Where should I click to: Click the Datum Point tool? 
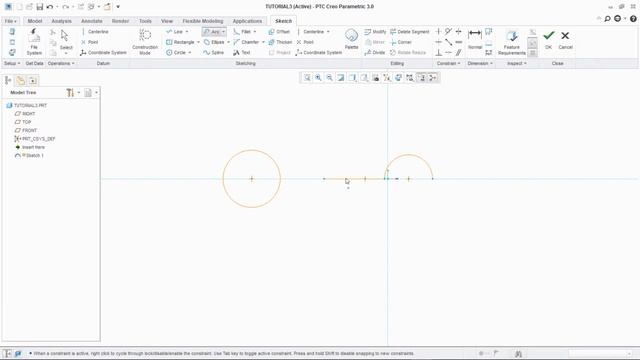point(89,42)
